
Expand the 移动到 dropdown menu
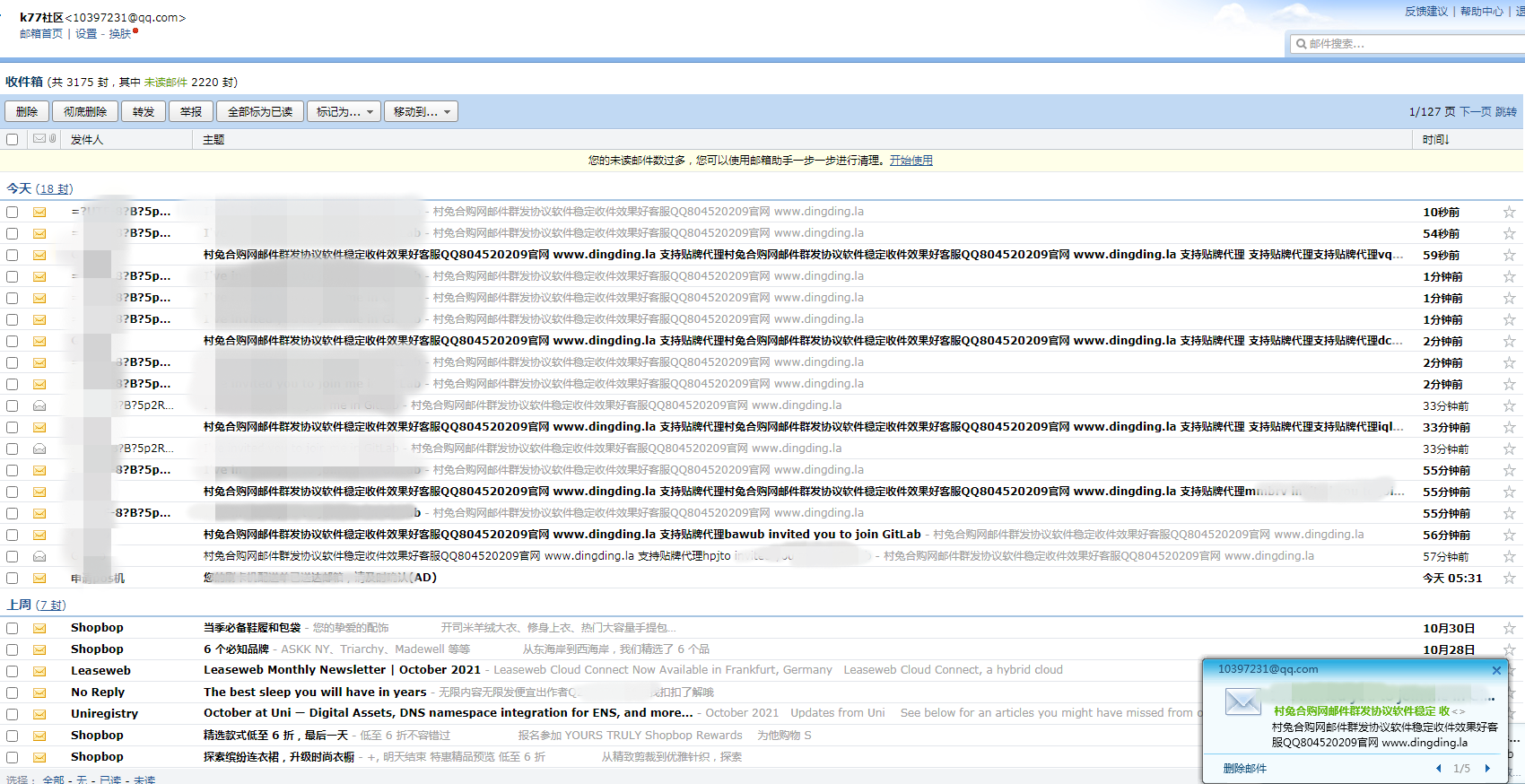click(421, 112)
